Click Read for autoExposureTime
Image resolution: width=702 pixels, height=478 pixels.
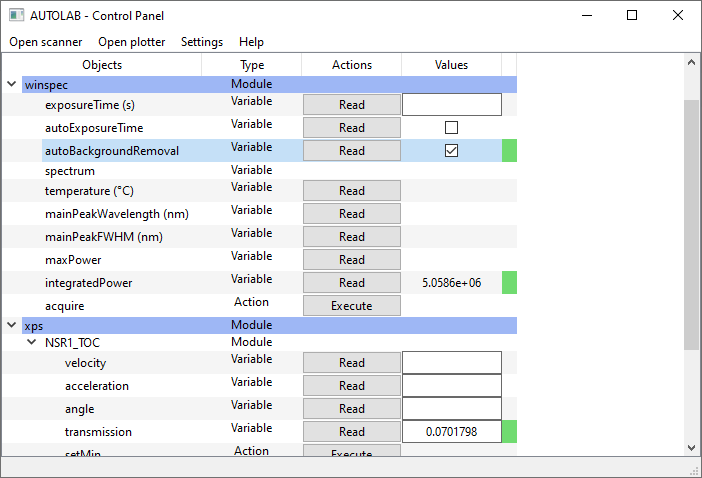(x=352, y=128)
